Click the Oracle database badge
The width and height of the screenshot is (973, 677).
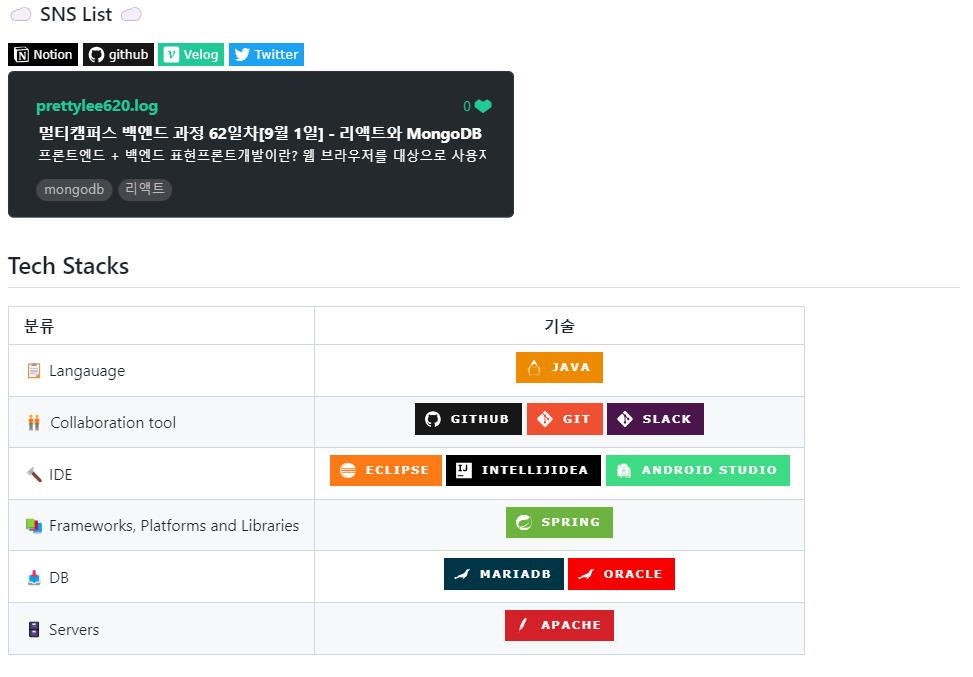(621, 574)
